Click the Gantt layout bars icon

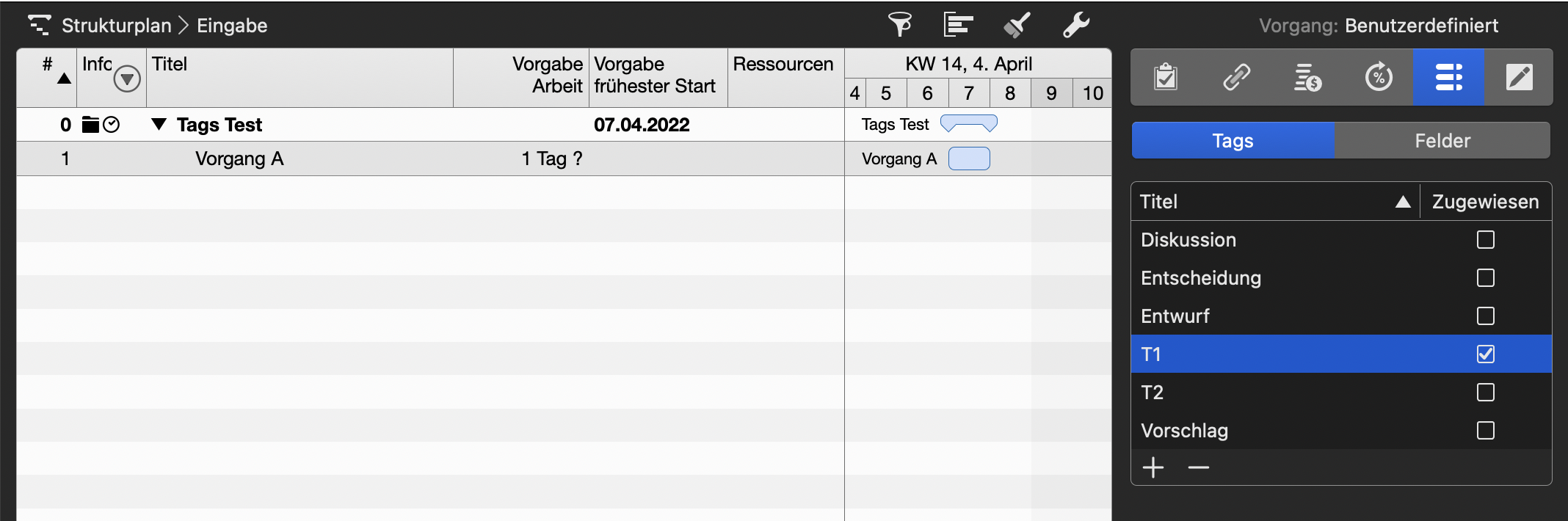click(x=958, y=25)
